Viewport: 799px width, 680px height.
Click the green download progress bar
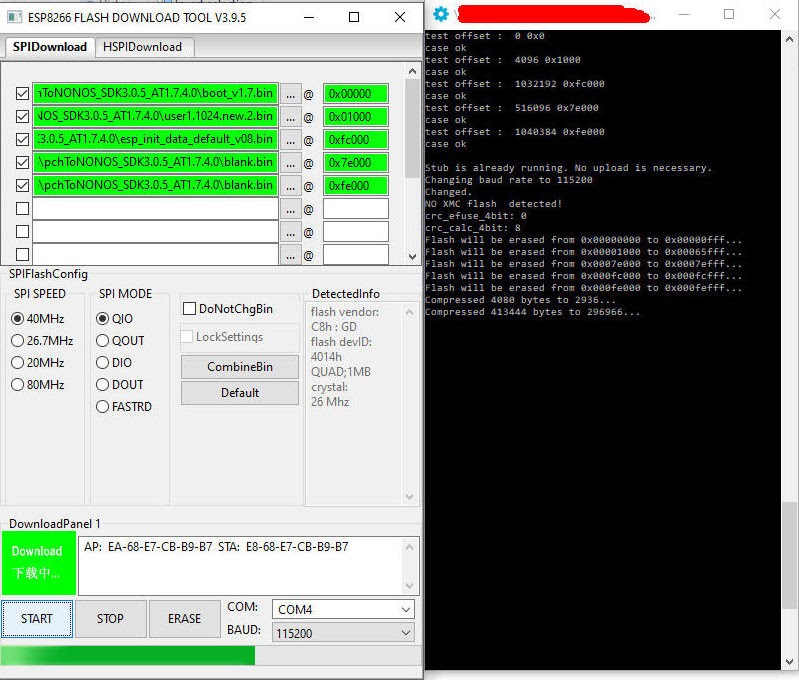click(x=211, y=656)
